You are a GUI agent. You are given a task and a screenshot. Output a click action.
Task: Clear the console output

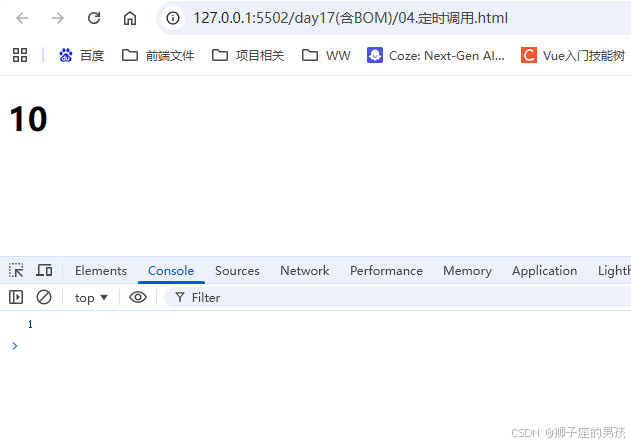pyautogui.click(x=44, y=297)
